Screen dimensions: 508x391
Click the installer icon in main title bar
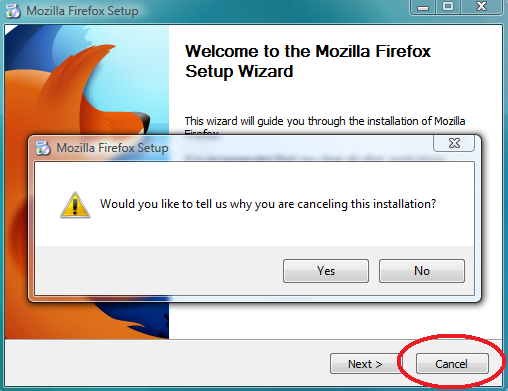(13, 11)
